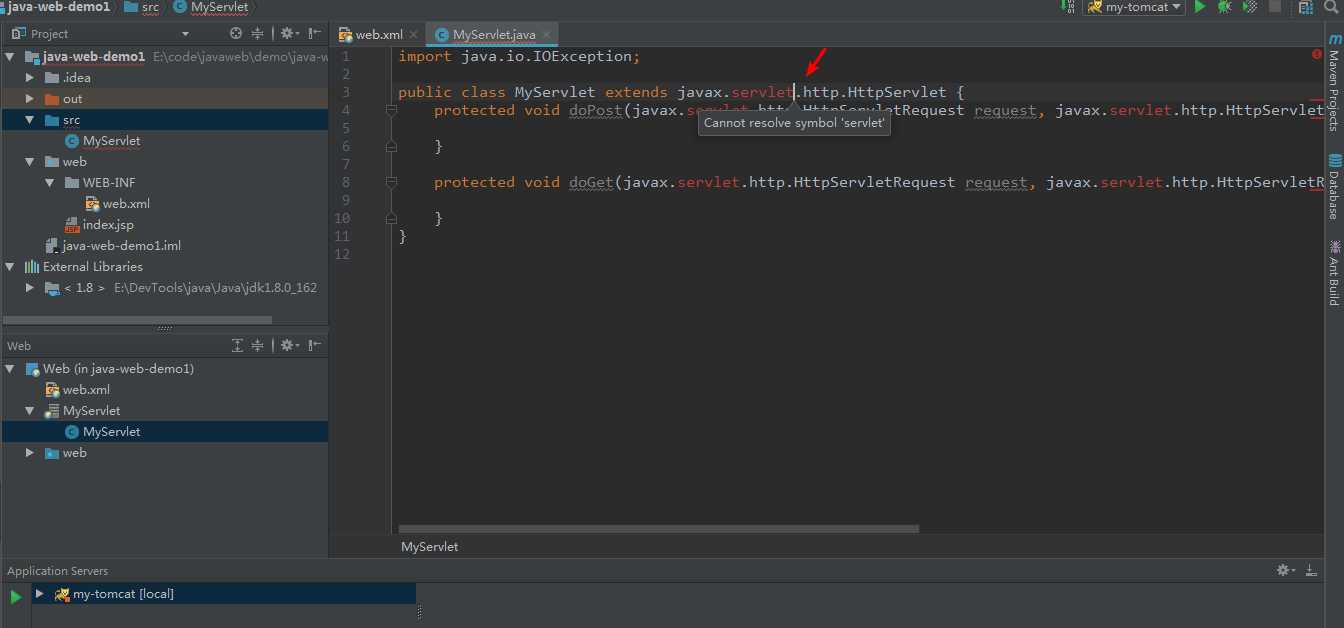Select MyServlet.java editor tab
Viewport: 1344px width, 628px height.
pyautogui.click(x=494, y=34)
